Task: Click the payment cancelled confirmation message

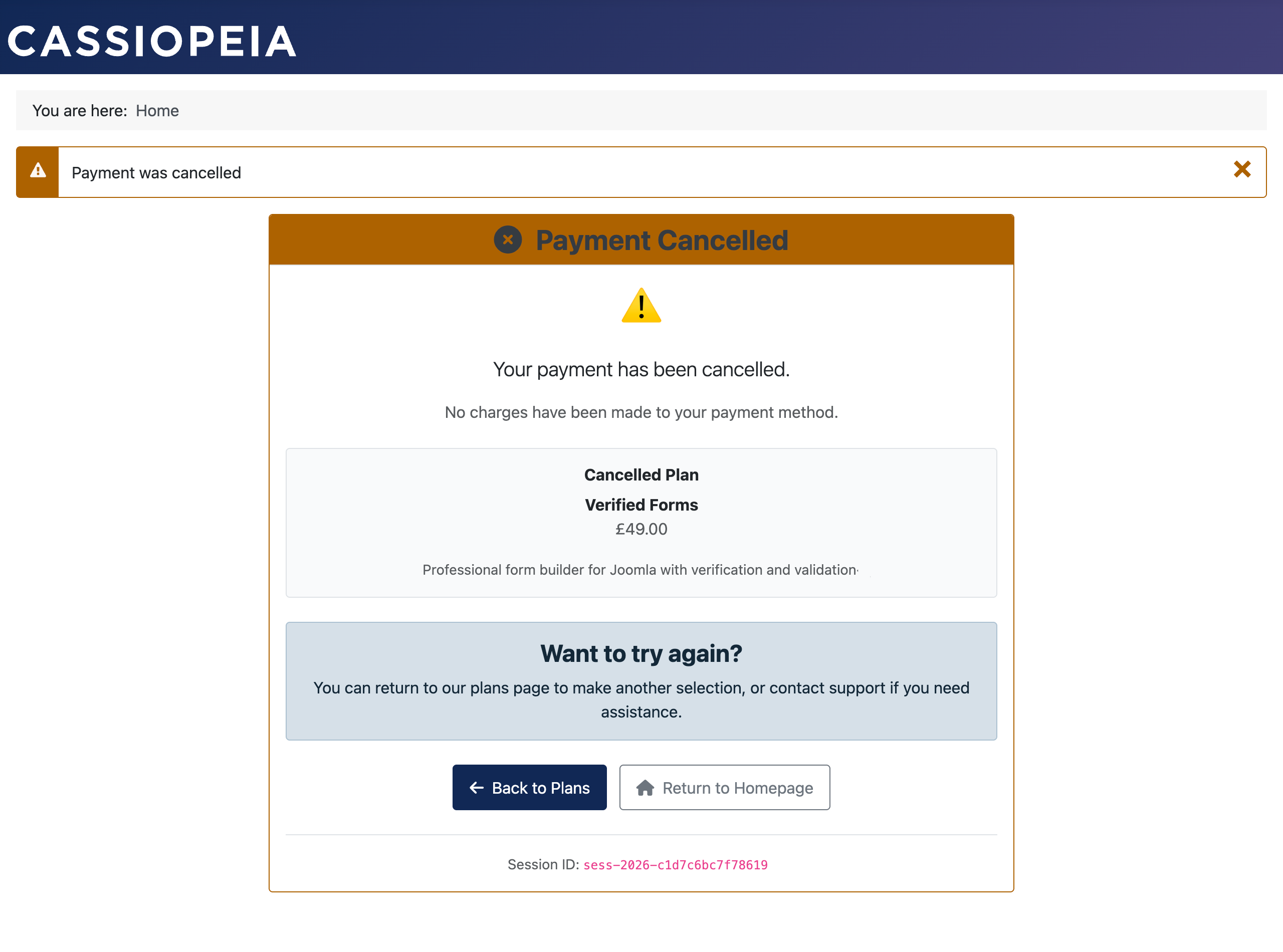Action: tap(641, 369)
